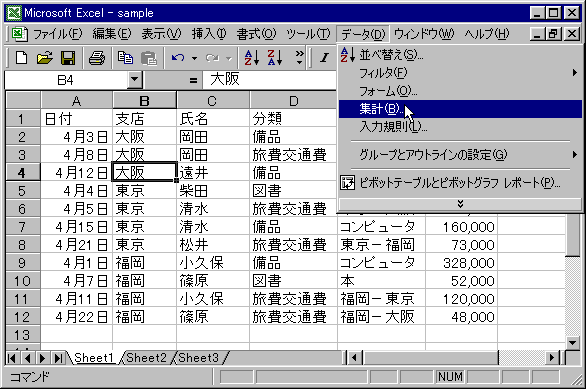The width and height of the screenshot is (586, 389).
Task: Open the ウィンドウ(W) menu
Action: coord(424,34)
